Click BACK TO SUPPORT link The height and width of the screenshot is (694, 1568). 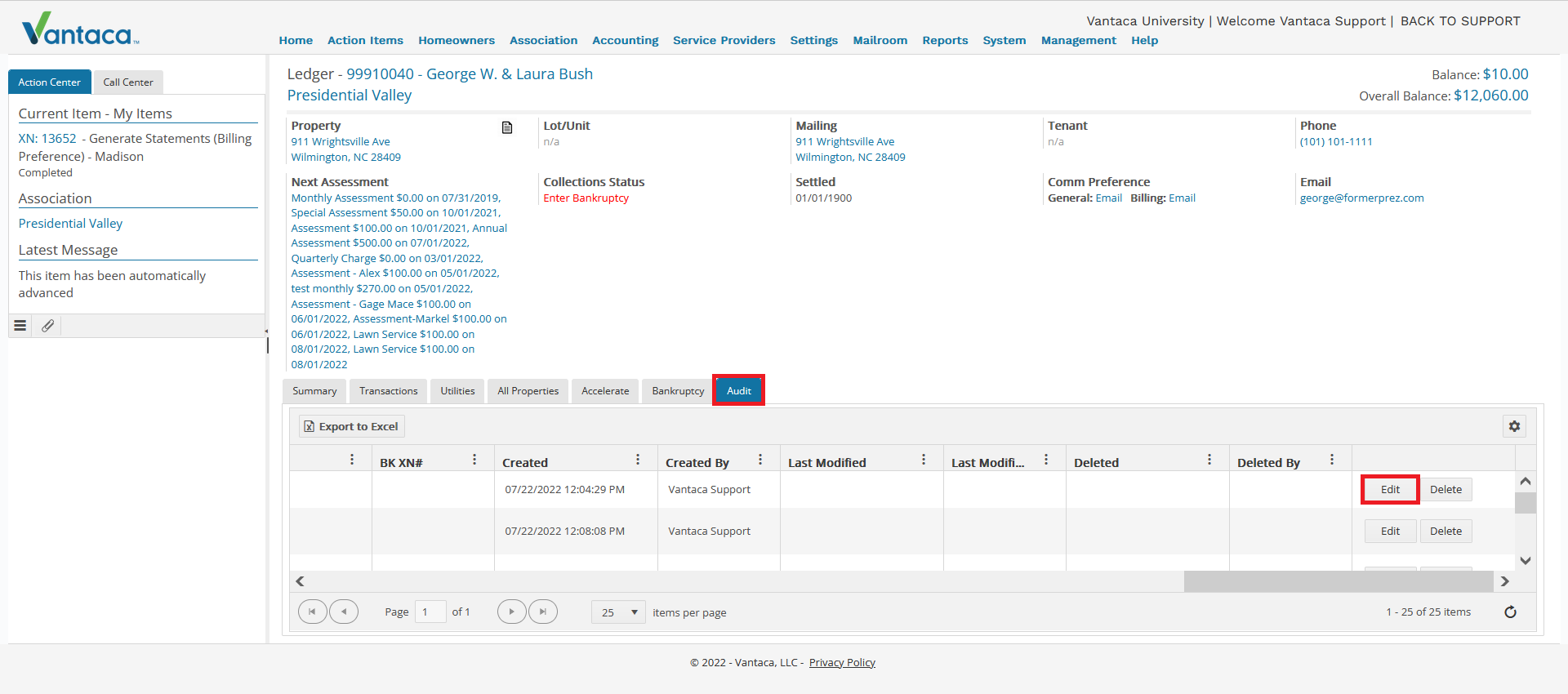[x=1460, y=21]
